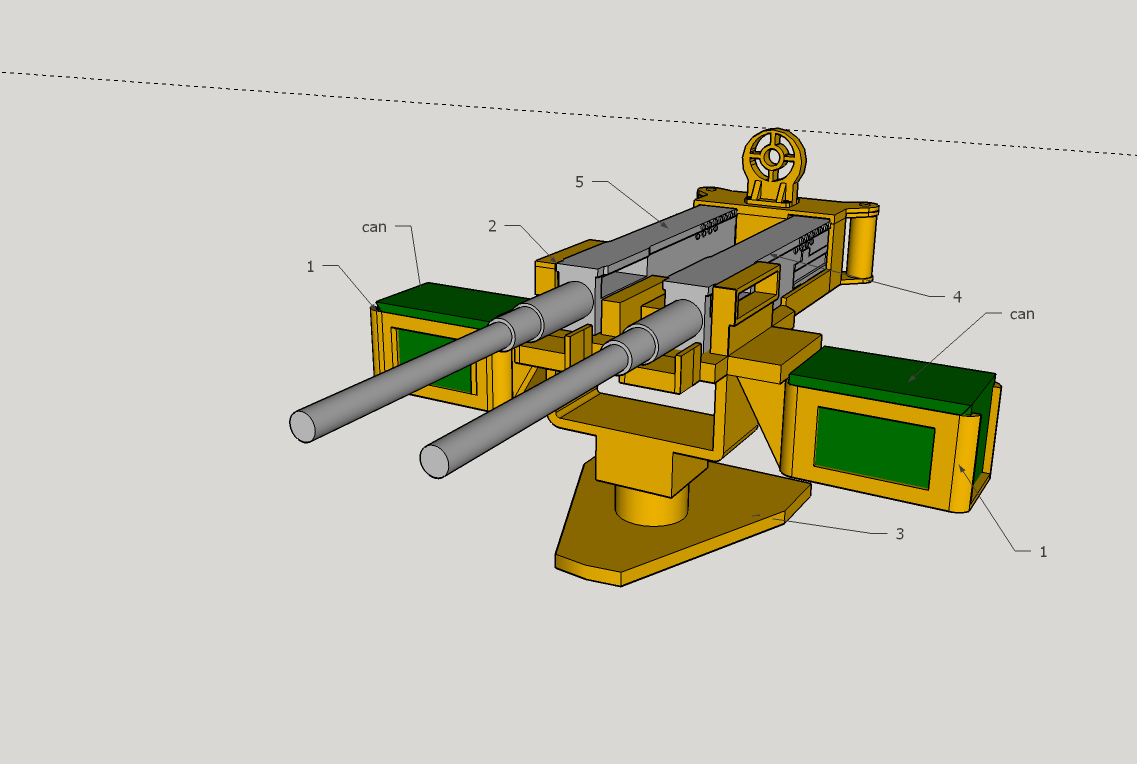Select the green top of right ammo can
Screen dimensions: 1137x764
892,380
